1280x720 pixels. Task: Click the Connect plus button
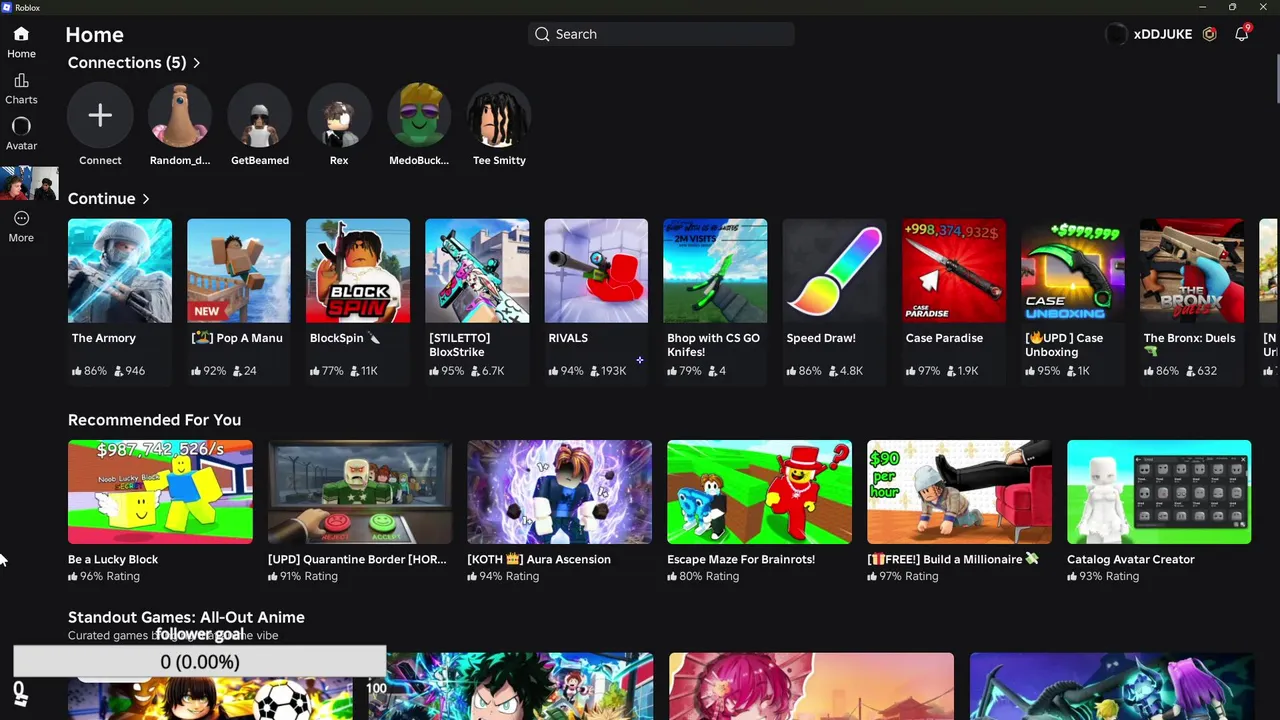(x=100, y=115)
